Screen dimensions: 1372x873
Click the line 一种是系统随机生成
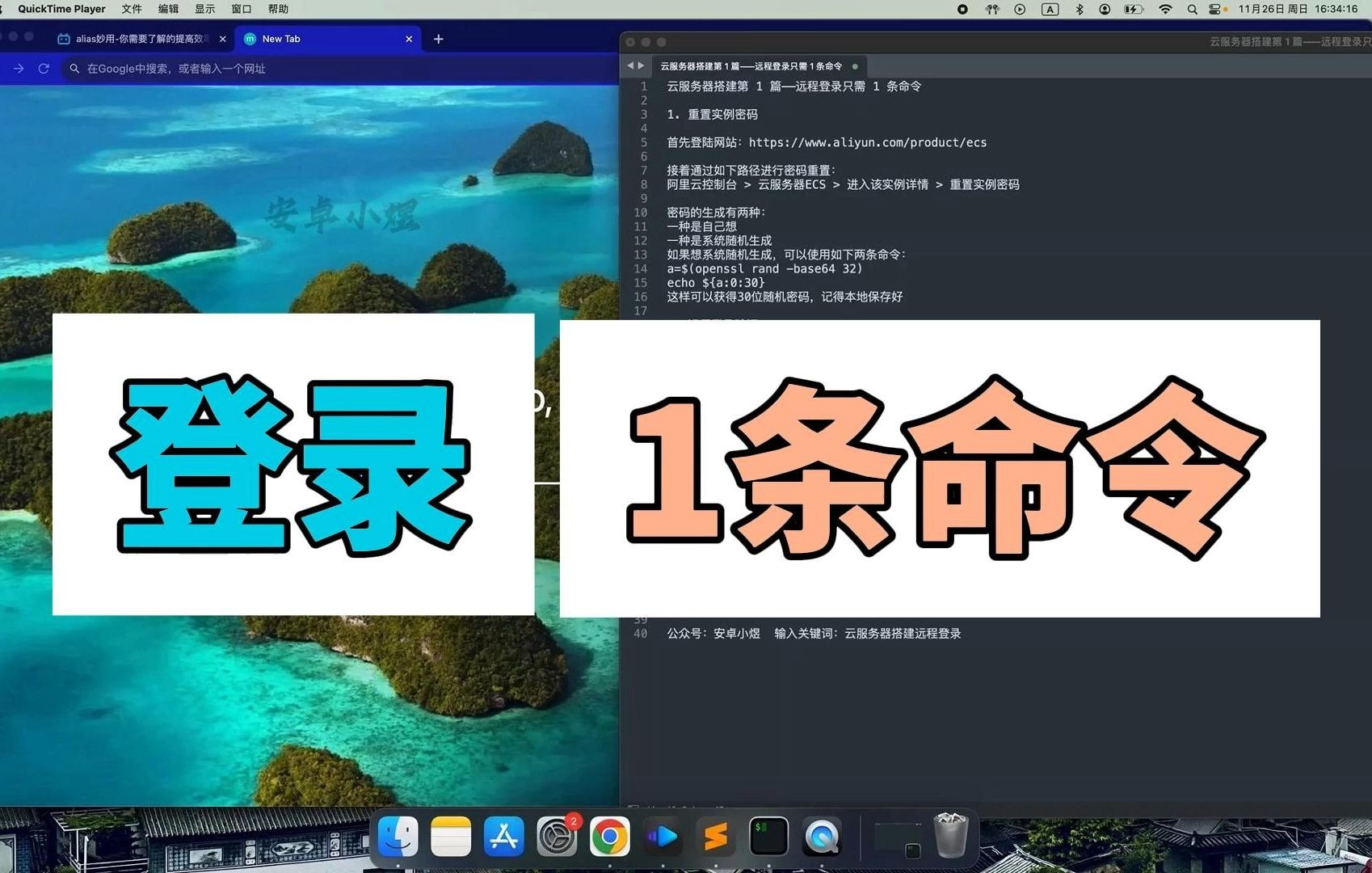pos(719,240)
